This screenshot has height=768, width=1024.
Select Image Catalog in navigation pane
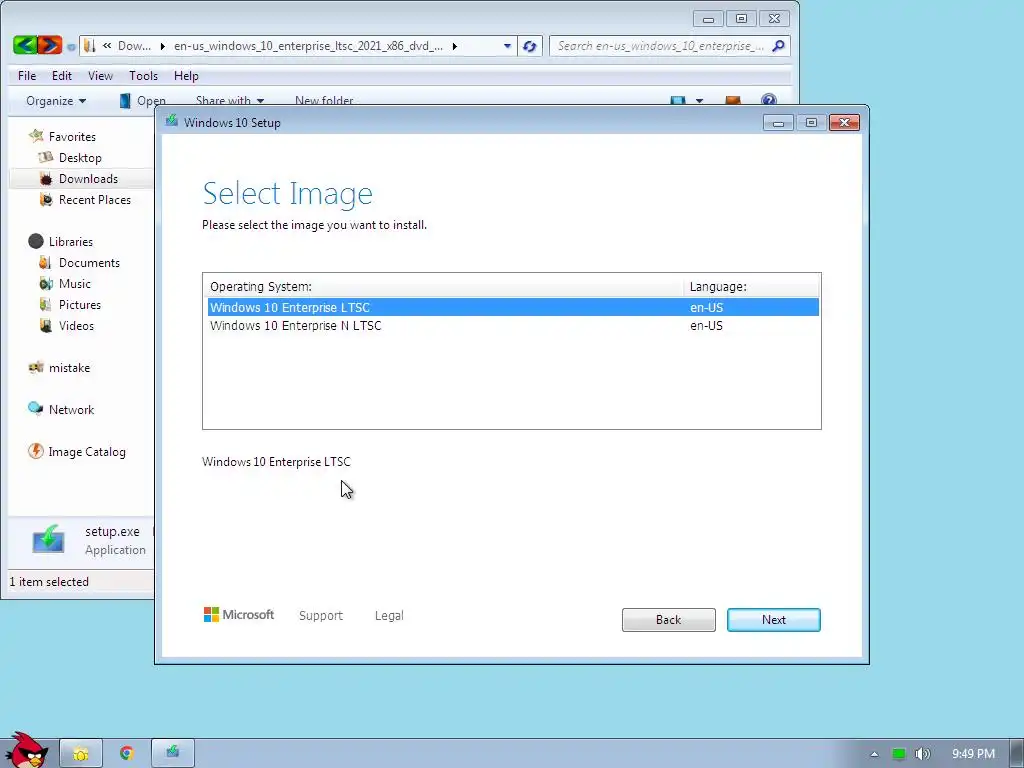[77, 451]
